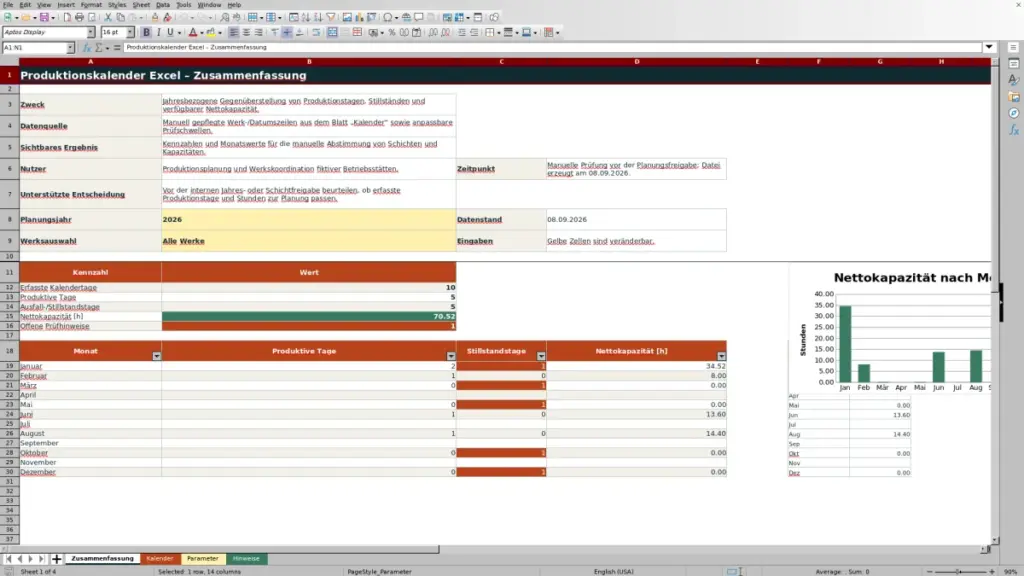Insert a chart using the chart icon
Screen dimensions: 1024x576
(x=359, y=18)
